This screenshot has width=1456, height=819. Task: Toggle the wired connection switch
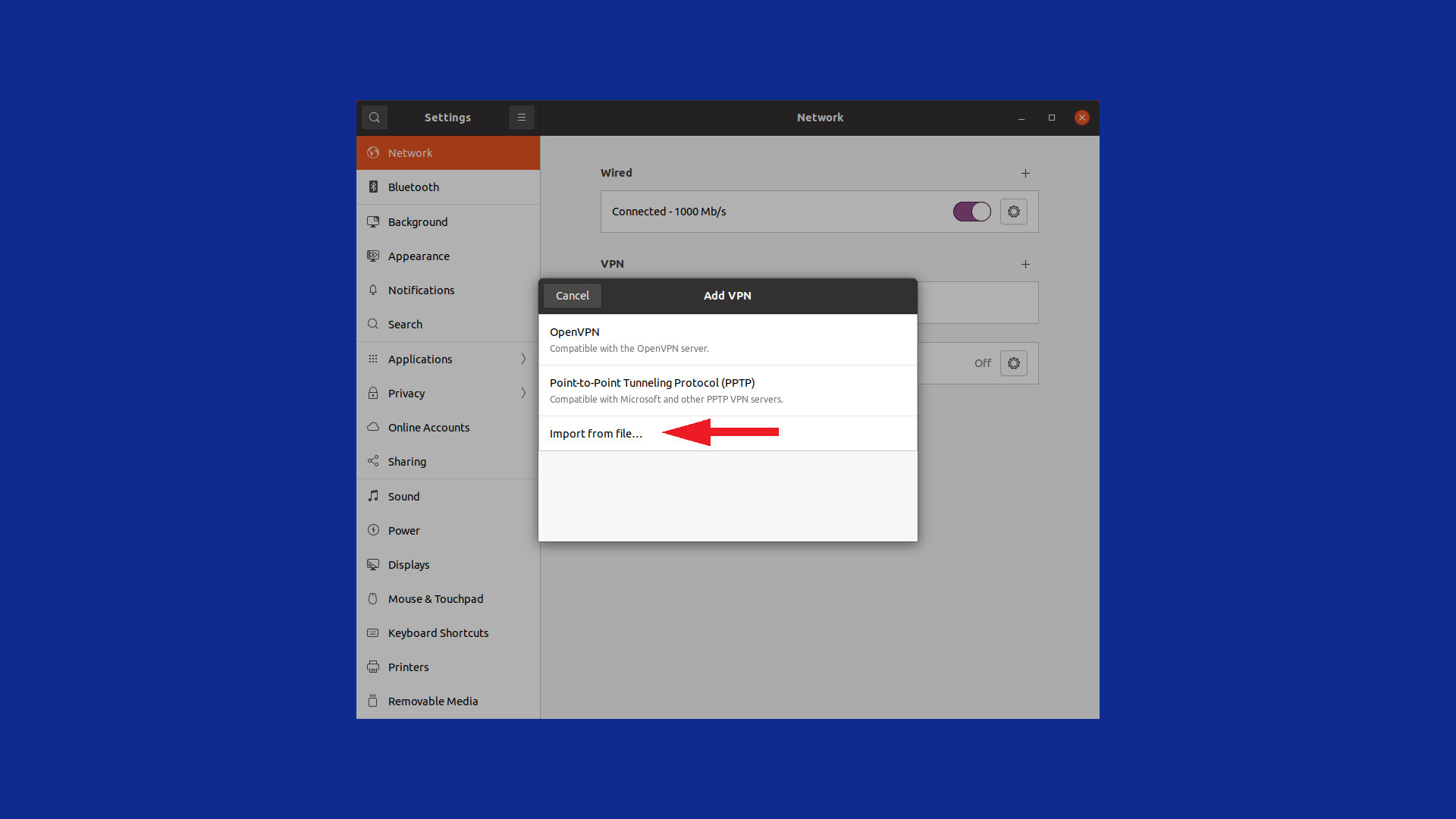pyautogui.click(x=972, y=212)
